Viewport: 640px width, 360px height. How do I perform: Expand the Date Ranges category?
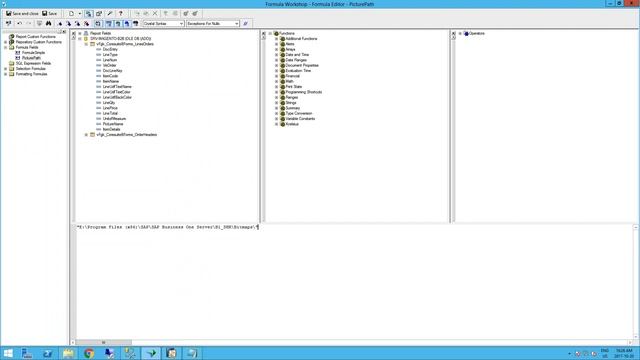tap(276, 60)
